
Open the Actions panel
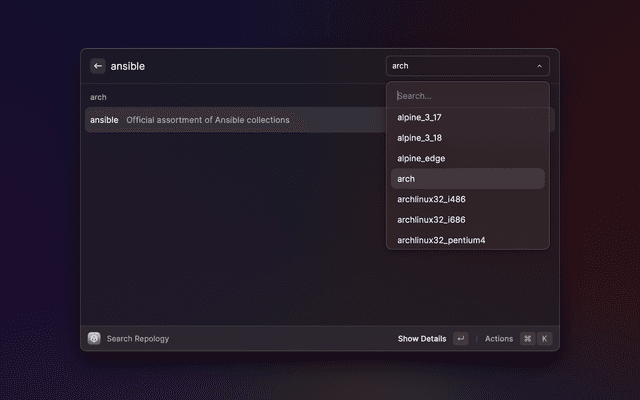[498, 339]
